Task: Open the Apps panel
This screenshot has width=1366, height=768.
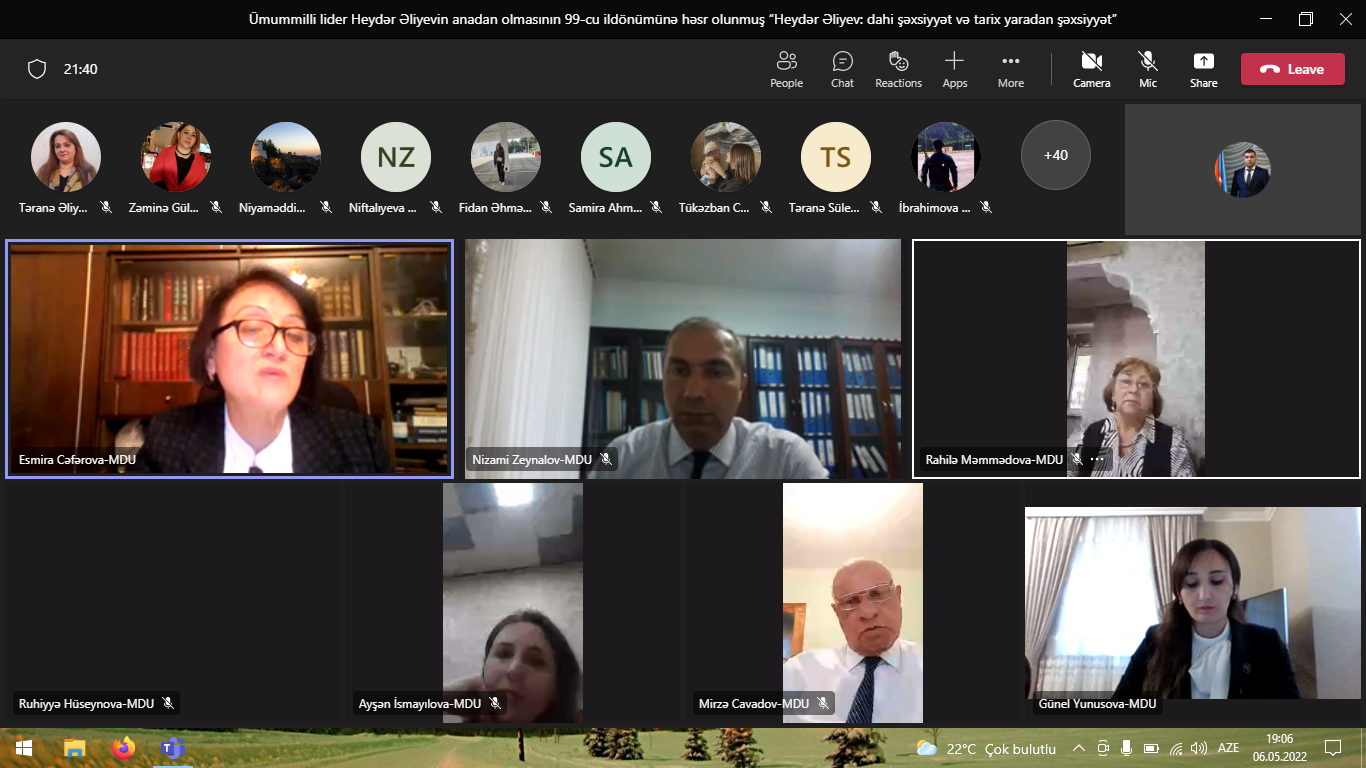Action: tap(954, 69)
